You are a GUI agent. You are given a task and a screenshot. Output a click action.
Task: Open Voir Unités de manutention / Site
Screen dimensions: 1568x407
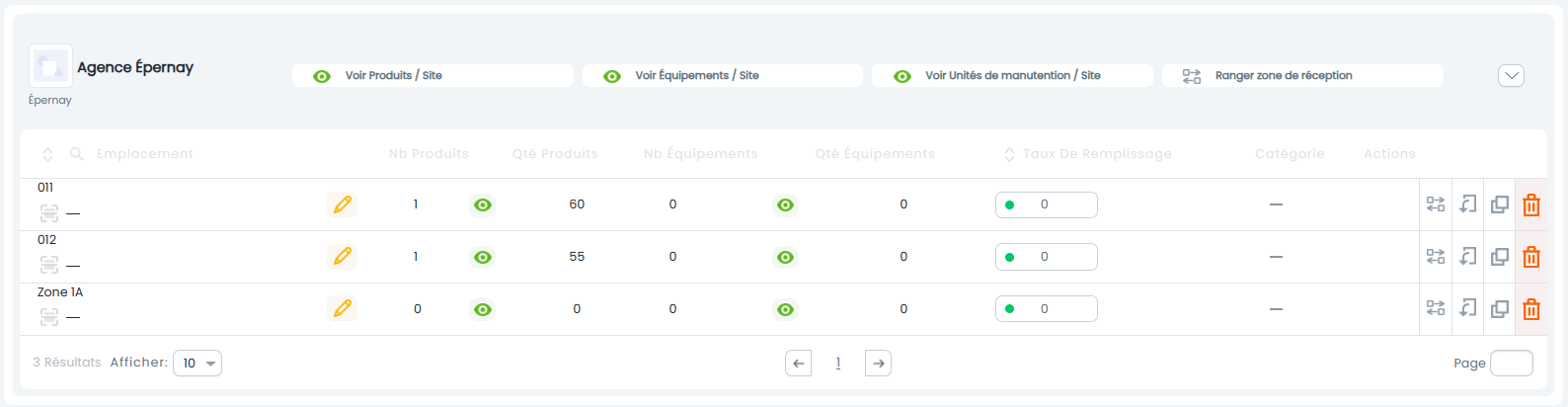[1012, 75]
